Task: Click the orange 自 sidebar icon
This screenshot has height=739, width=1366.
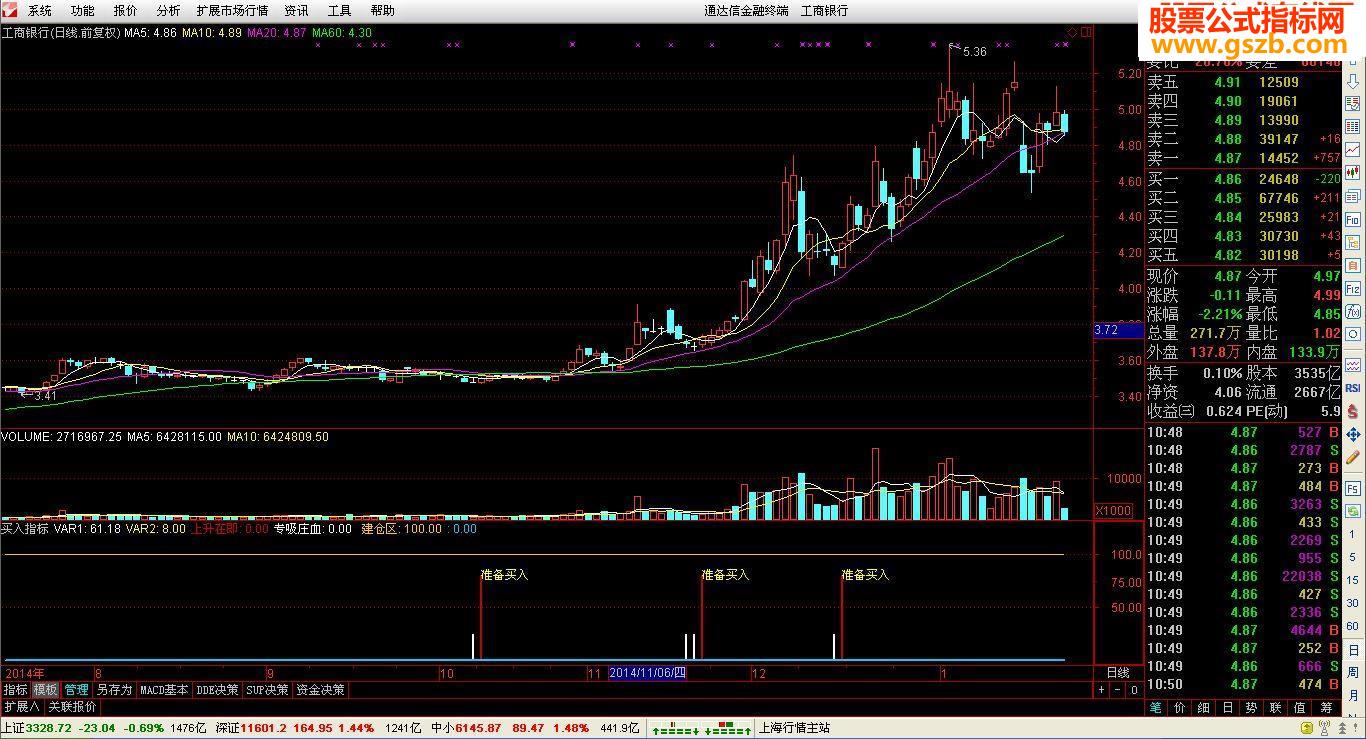Action: coord(1353,266)
